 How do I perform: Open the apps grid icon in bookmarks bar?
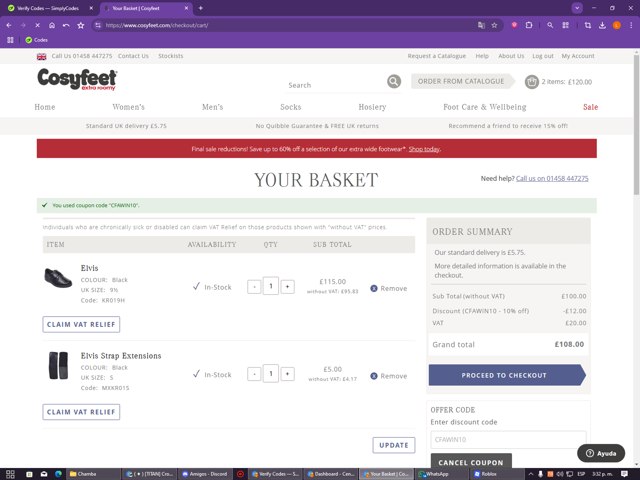tap(10, 40)
